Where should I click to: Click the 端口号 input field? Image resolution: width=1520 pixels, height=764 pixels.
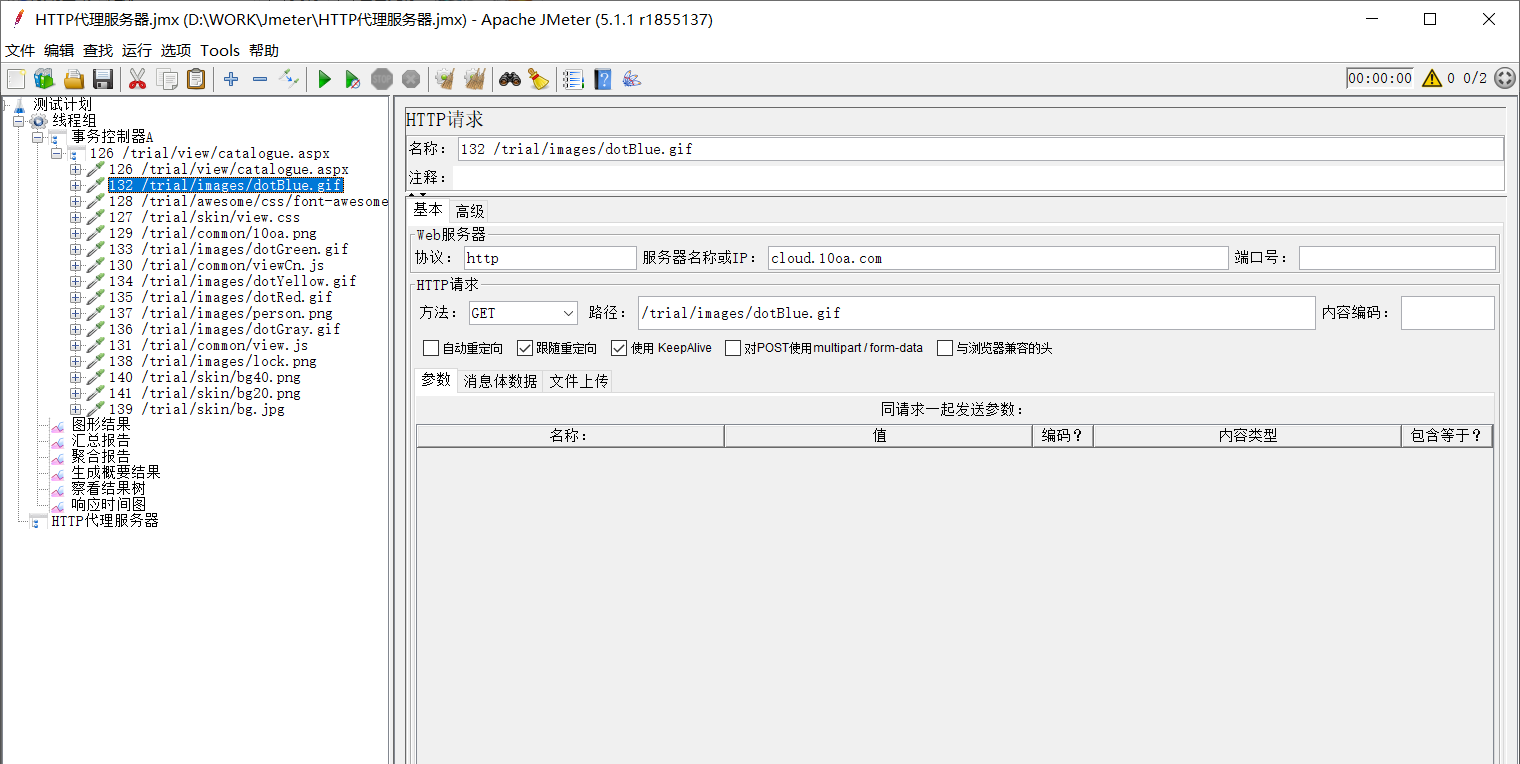coord(1397,258)
